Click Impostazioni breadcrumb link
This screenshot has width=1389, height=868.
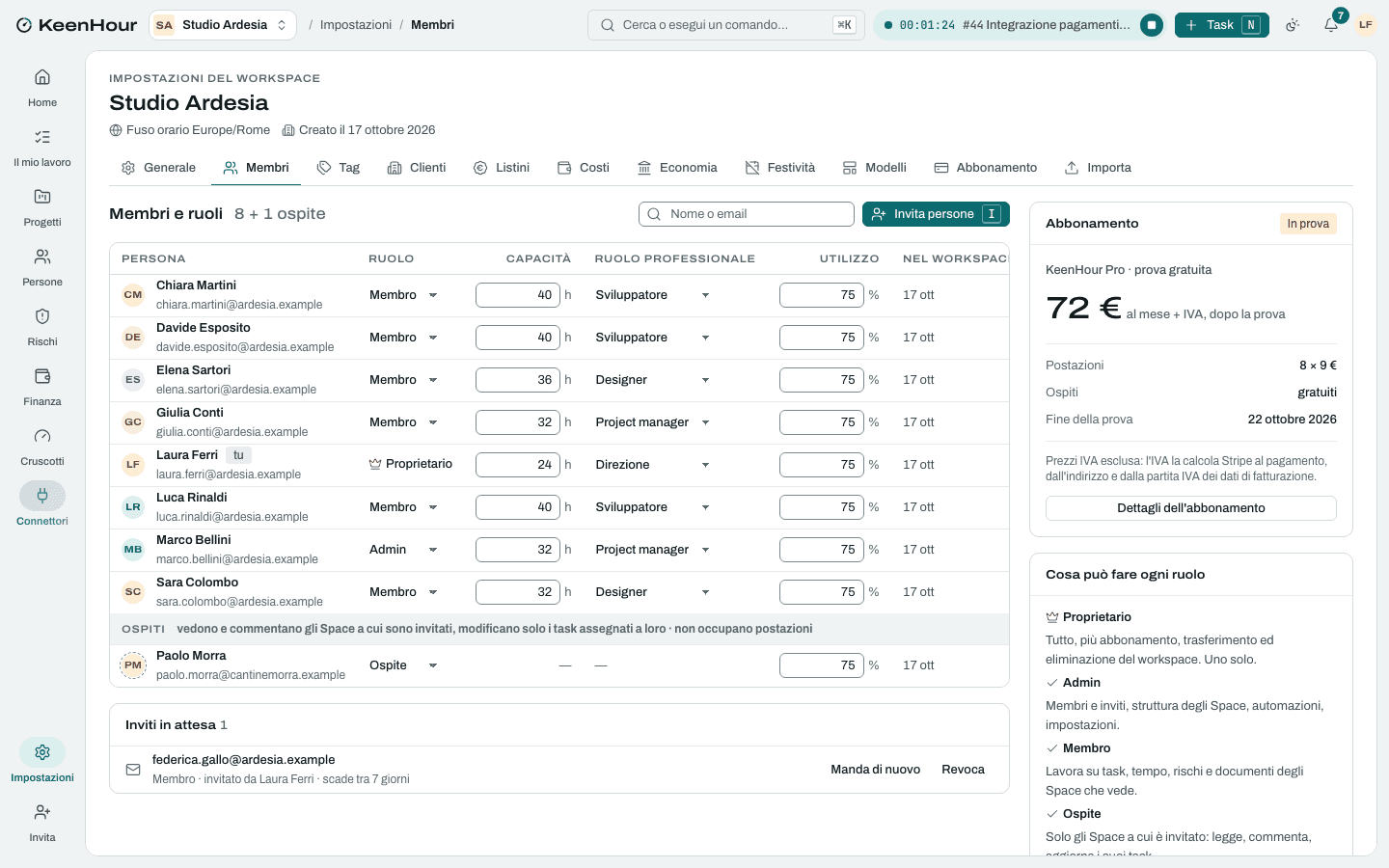pyautogui.click(x=356, y=25)
